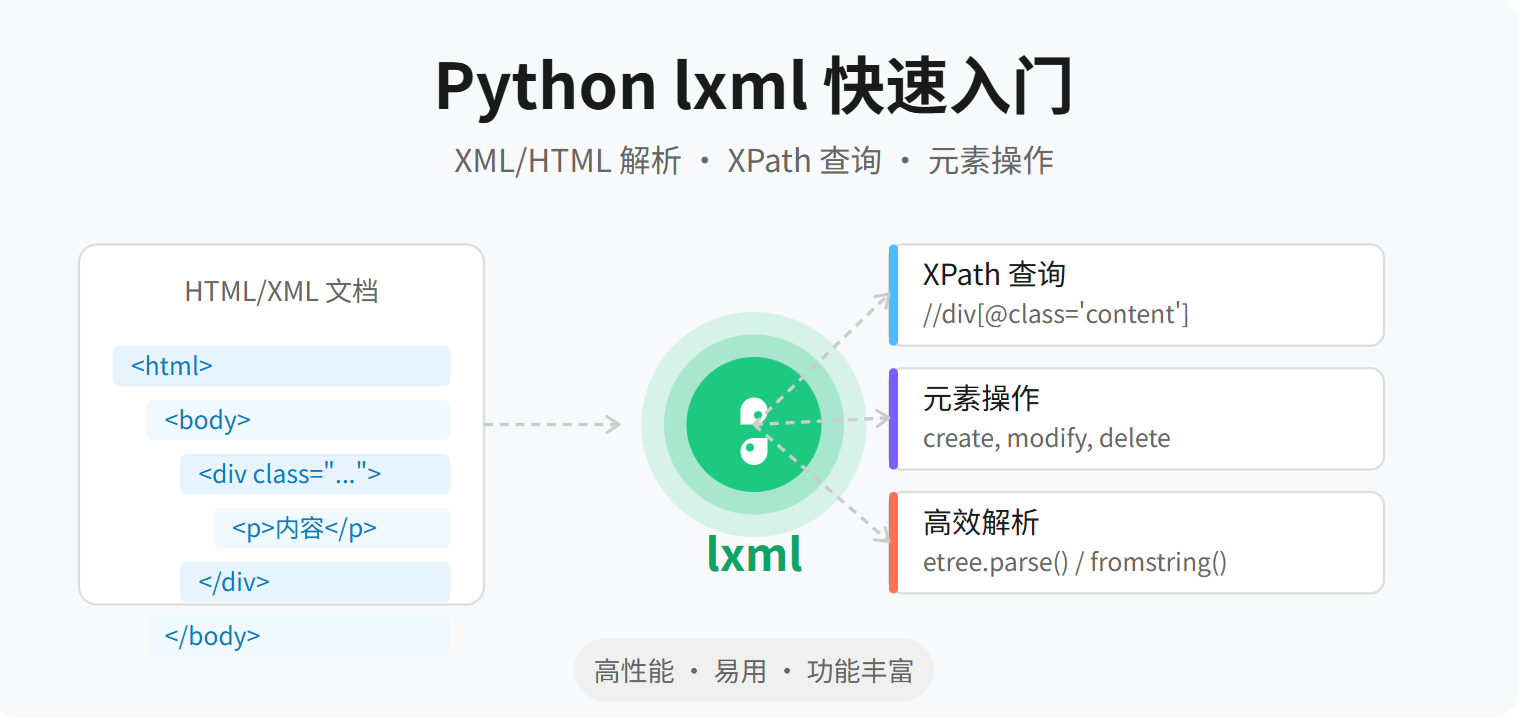Click the //div[@class='content'] expression

tap(1056, 314)
